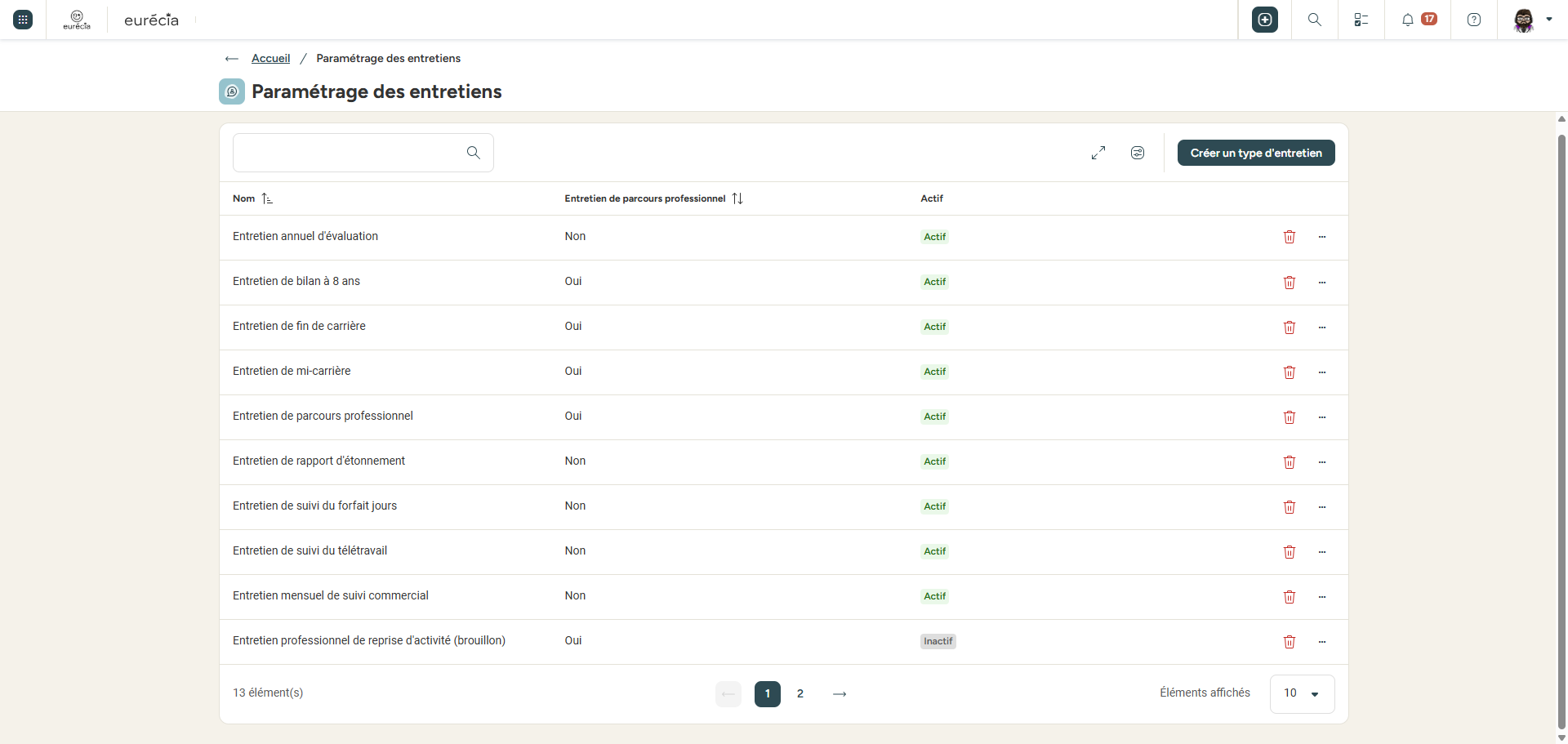1568x744 pixels.
Task: Expand the Éléments affichés 10 dropdown
Action: coord(1303,693)
